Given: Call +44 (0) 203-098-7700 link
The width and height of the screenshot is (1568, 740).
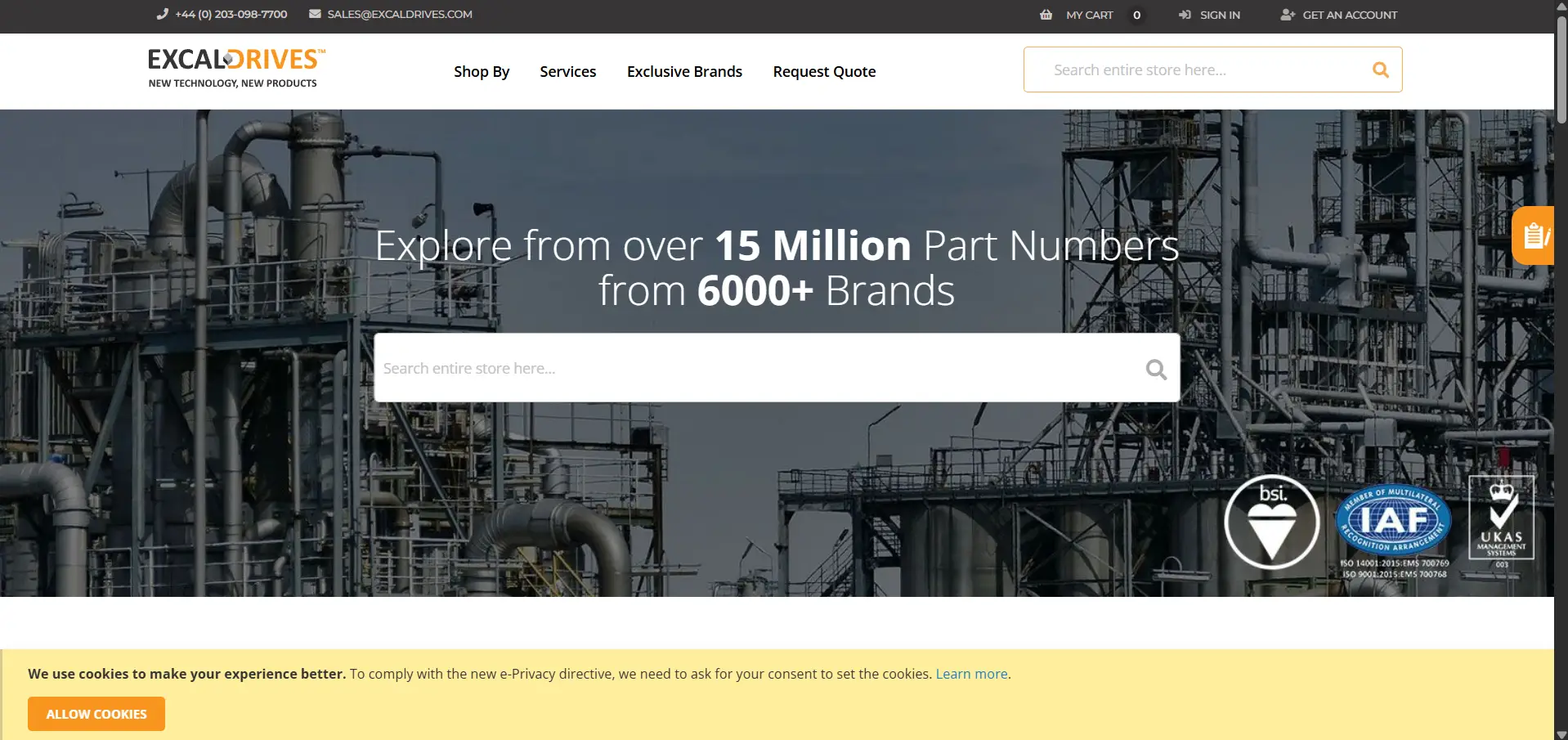Looking at the screenshot, I should click(231, 14).
